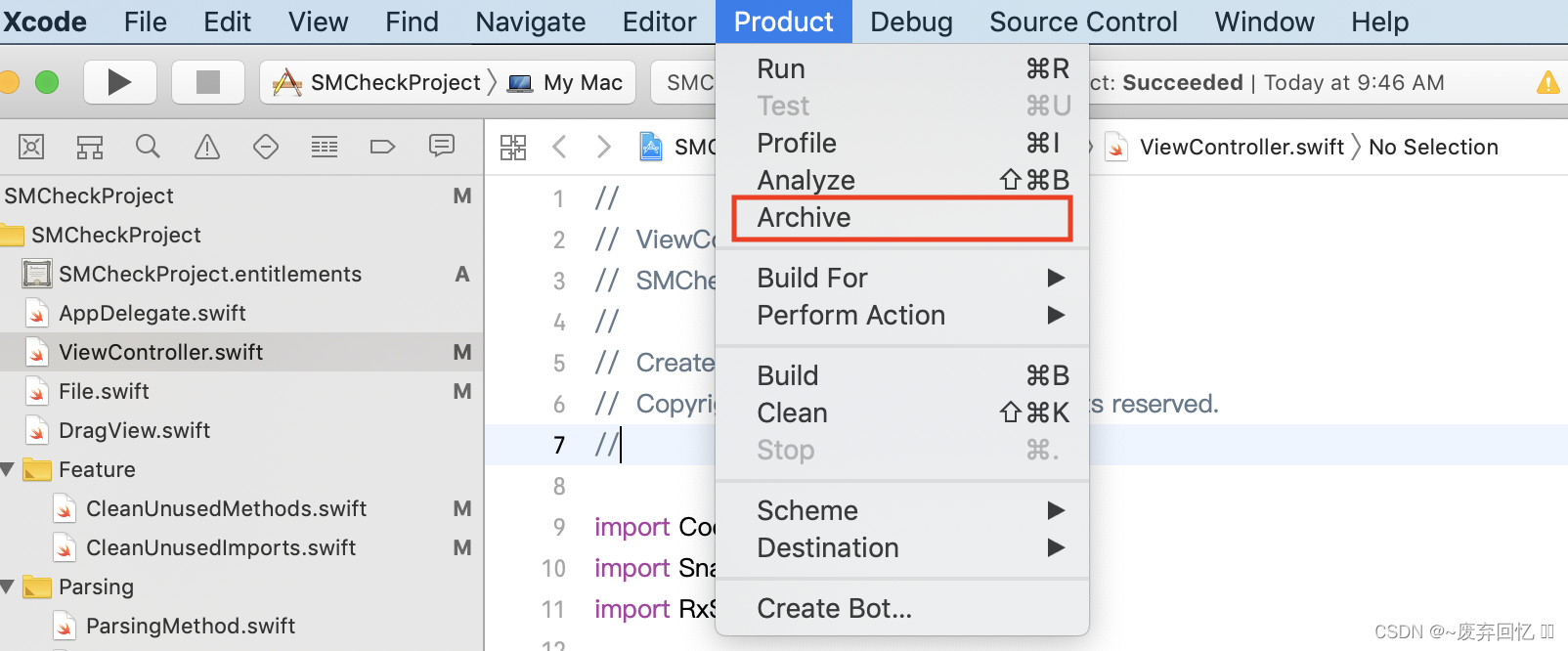
Task: Select File.swift in navigator
Action: pyautogui.click(x=241, y=392)
